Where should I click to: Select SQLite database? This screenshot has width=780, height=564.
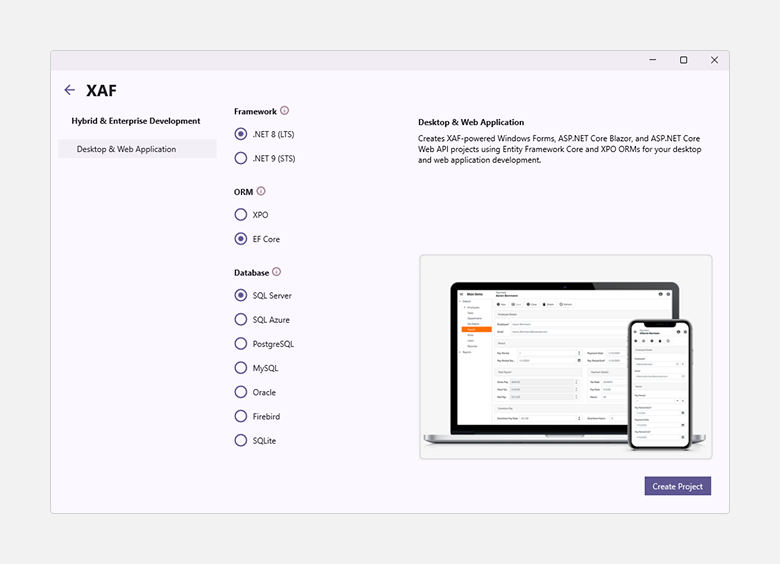coord(240,440)
